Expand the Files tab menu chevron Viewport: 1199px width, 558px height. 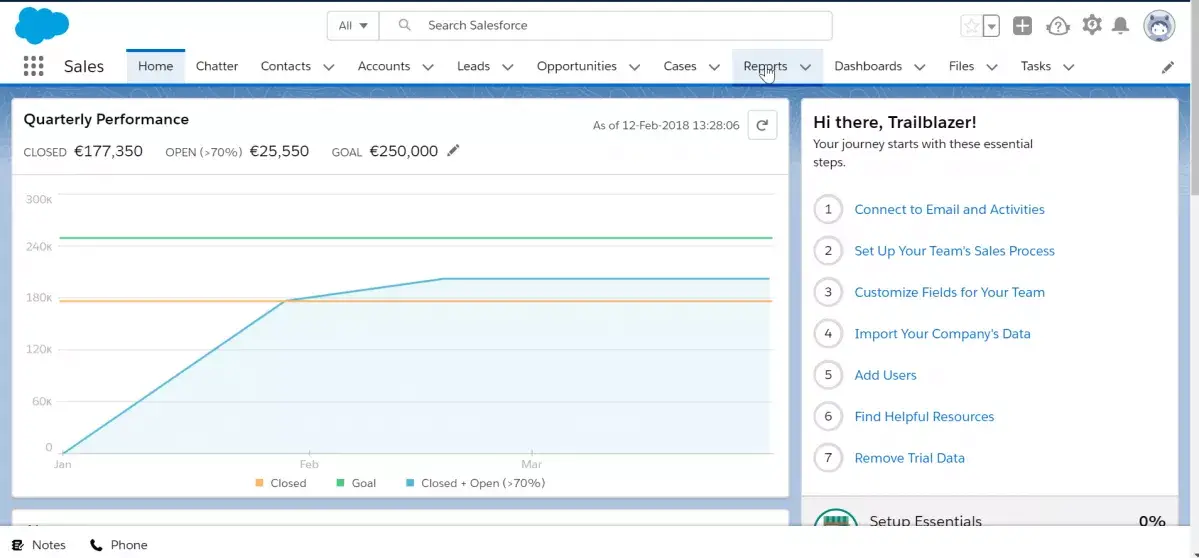pyautogui.click(x=992, y=67)
